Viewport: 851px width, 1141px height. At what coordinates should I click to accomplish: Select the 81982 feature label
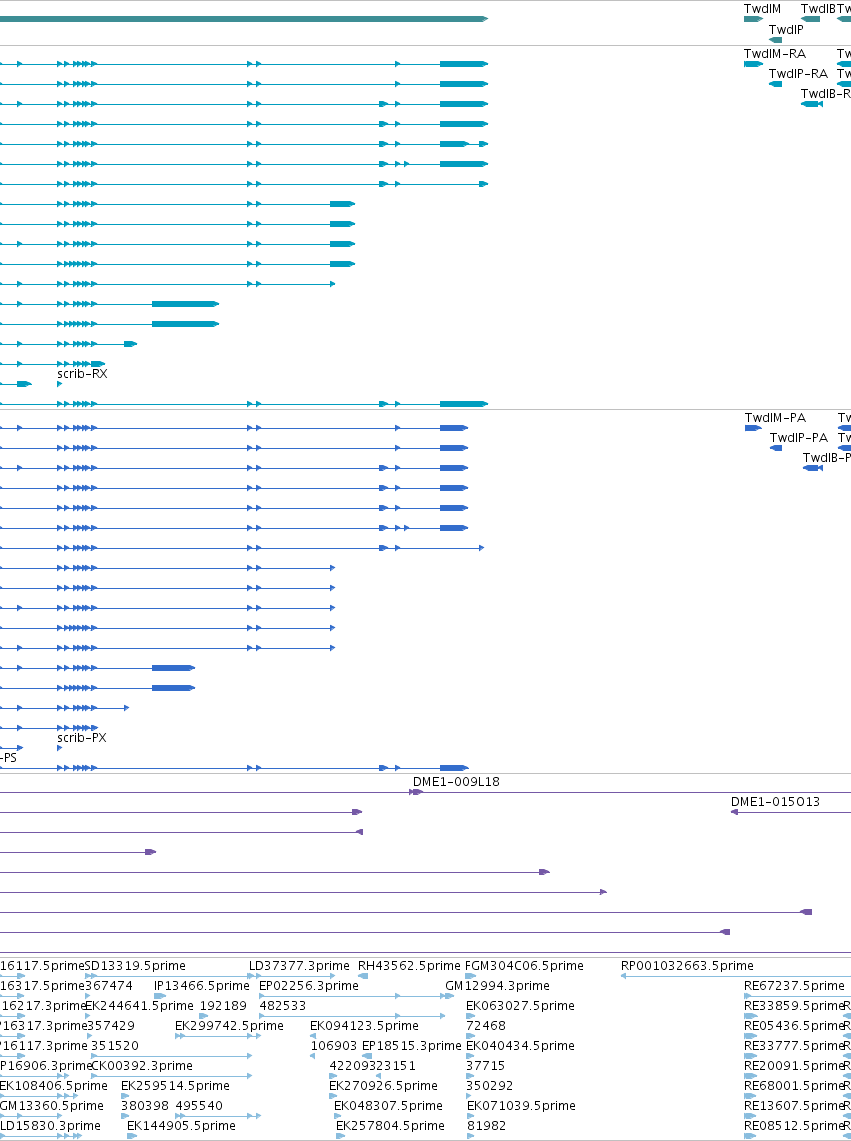486,1126
